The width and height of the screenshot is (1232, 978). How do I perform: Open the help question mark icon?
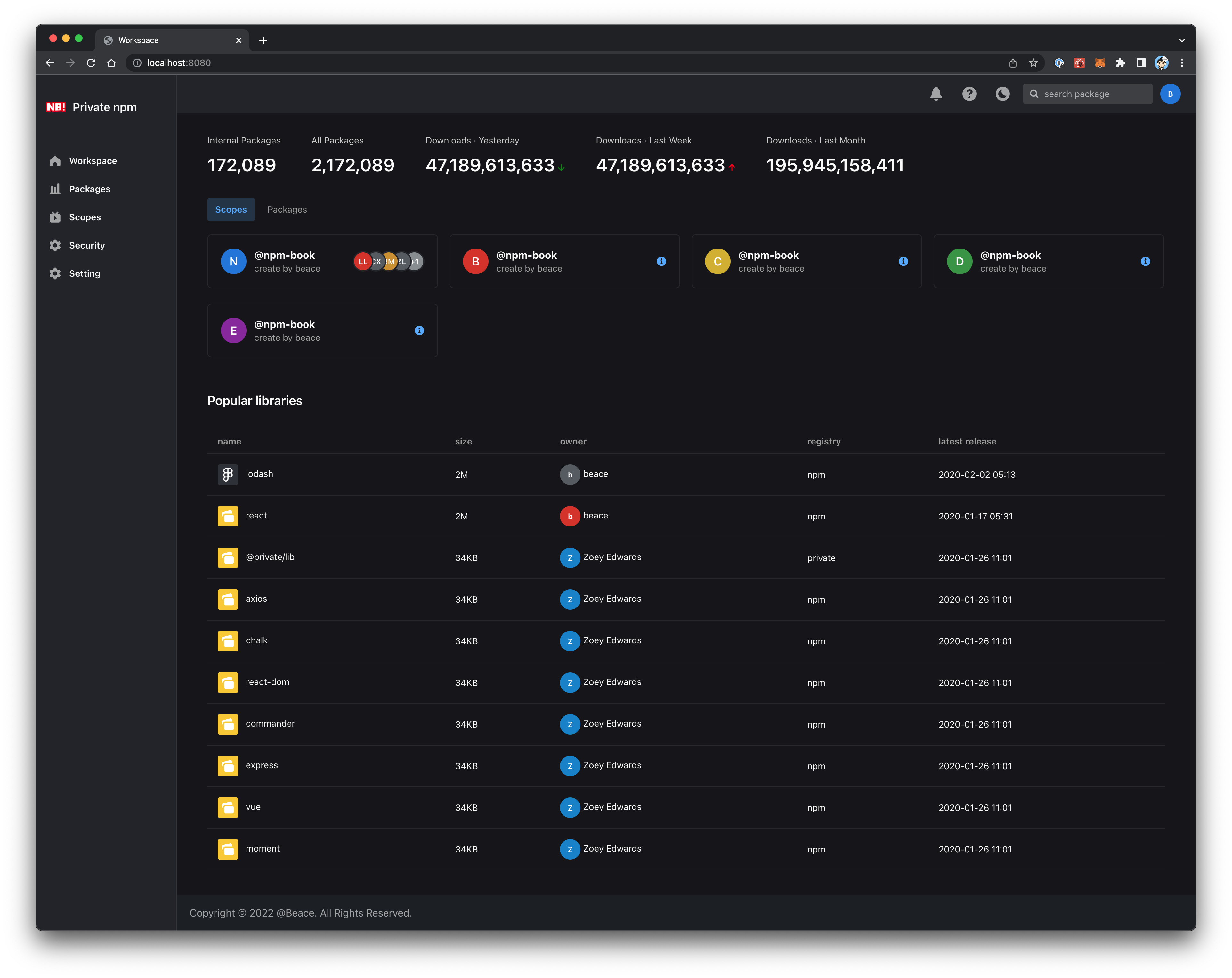pyautogui.click(x=969, y=94)
